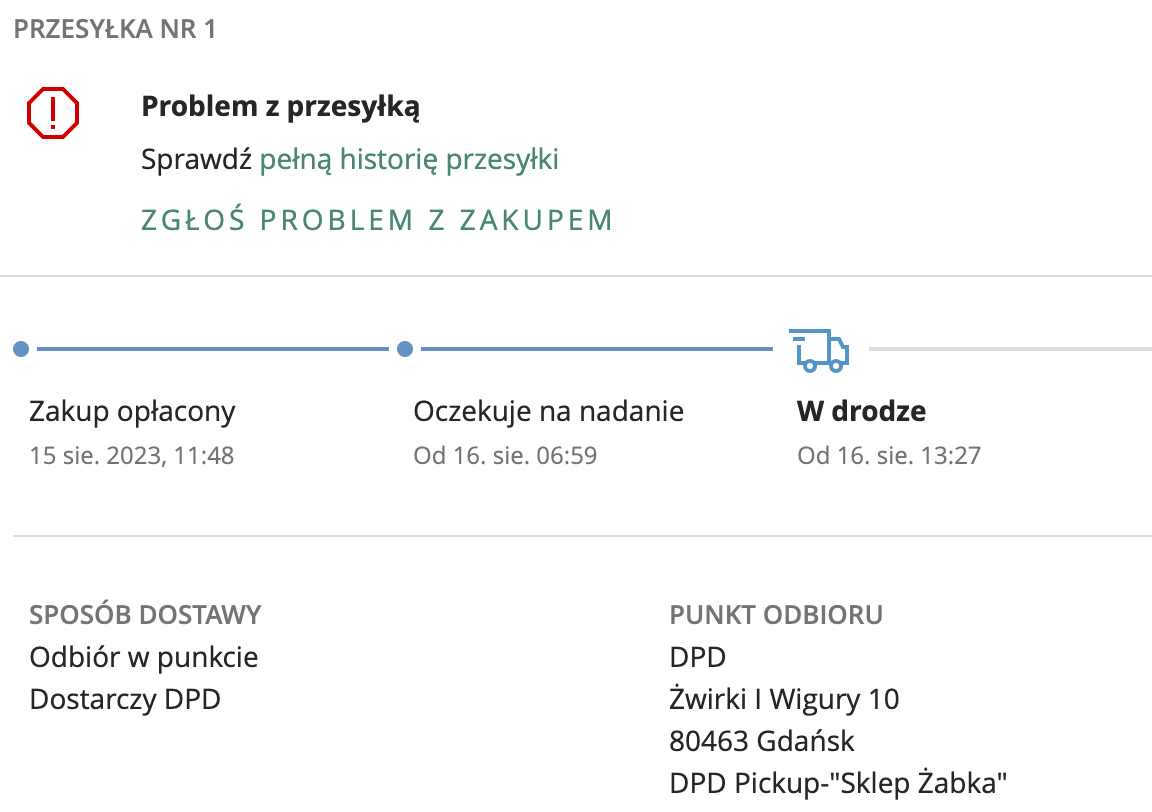Click the Oczekuje na nadanie timeline dot

[x=405, y=349]
